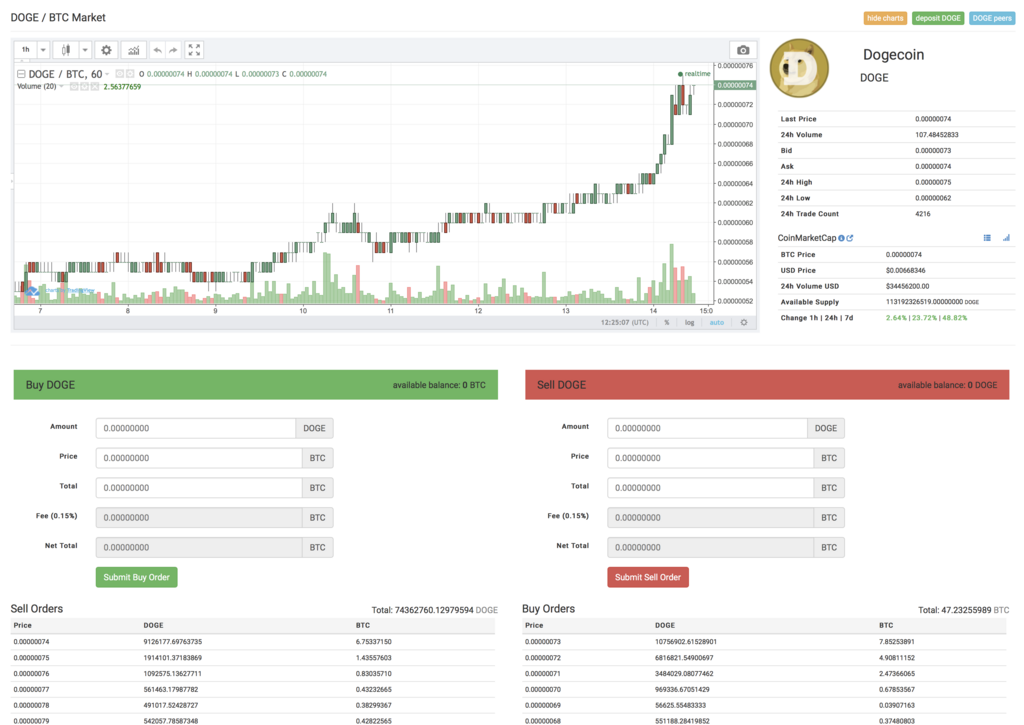Toggle log scale on chart
The height and width of the screenshot is (725, 1024).
coord(690,323)
